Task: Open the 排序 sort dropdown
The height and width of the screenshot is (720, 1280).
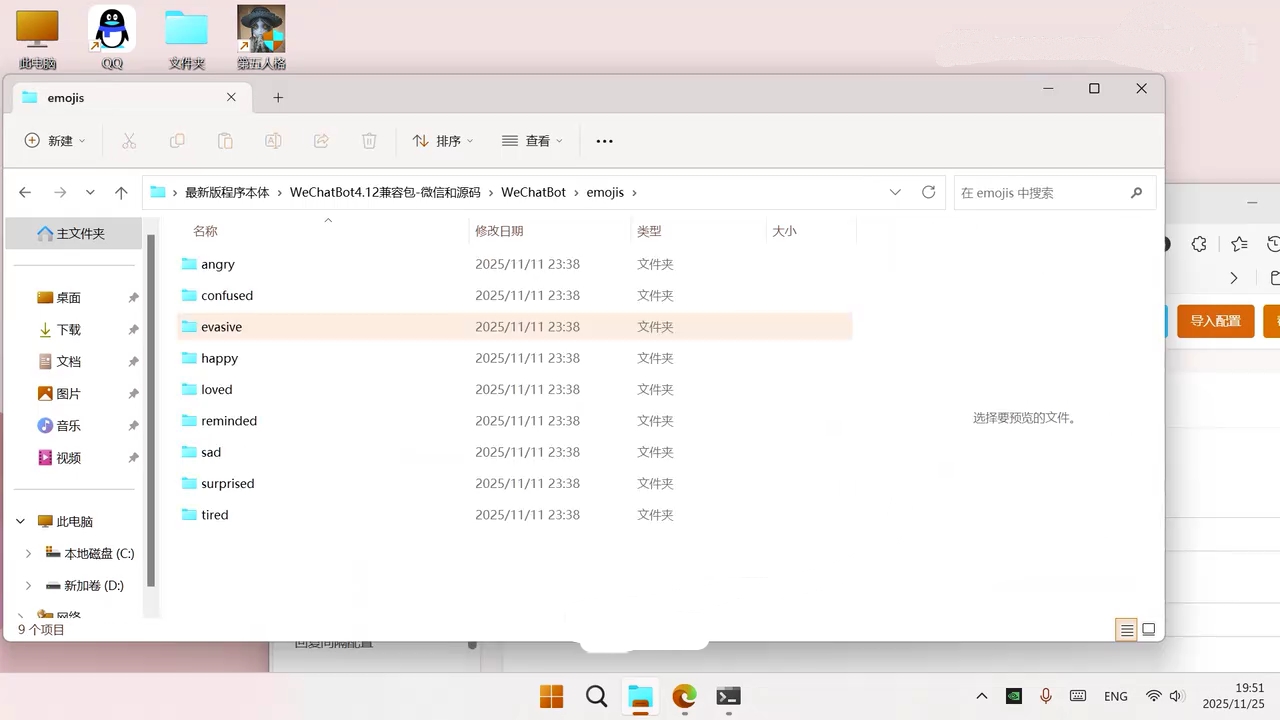Action: pyautogui.click(x=442, y=140)
